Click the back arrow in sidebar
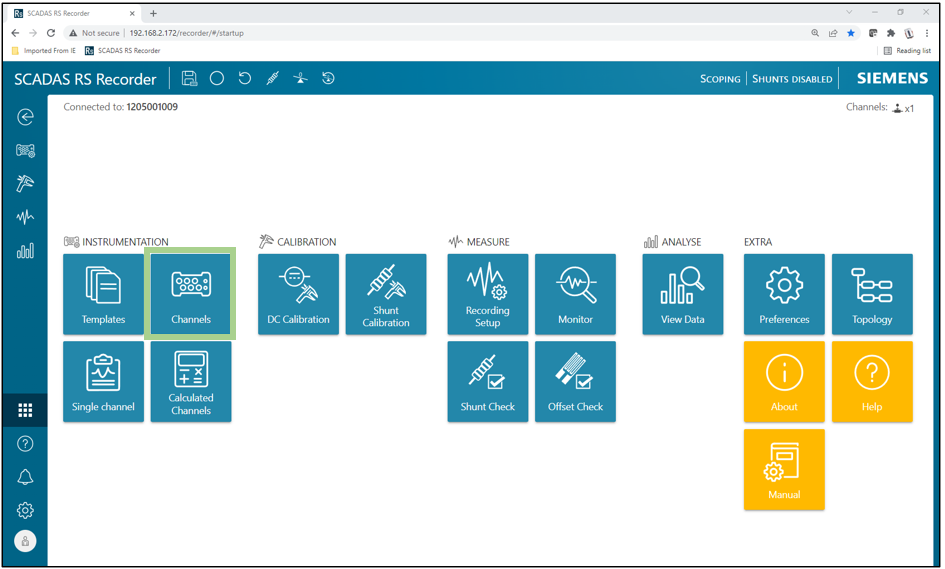This screenshot has width=945, height=569. click(x=26, y=117)
